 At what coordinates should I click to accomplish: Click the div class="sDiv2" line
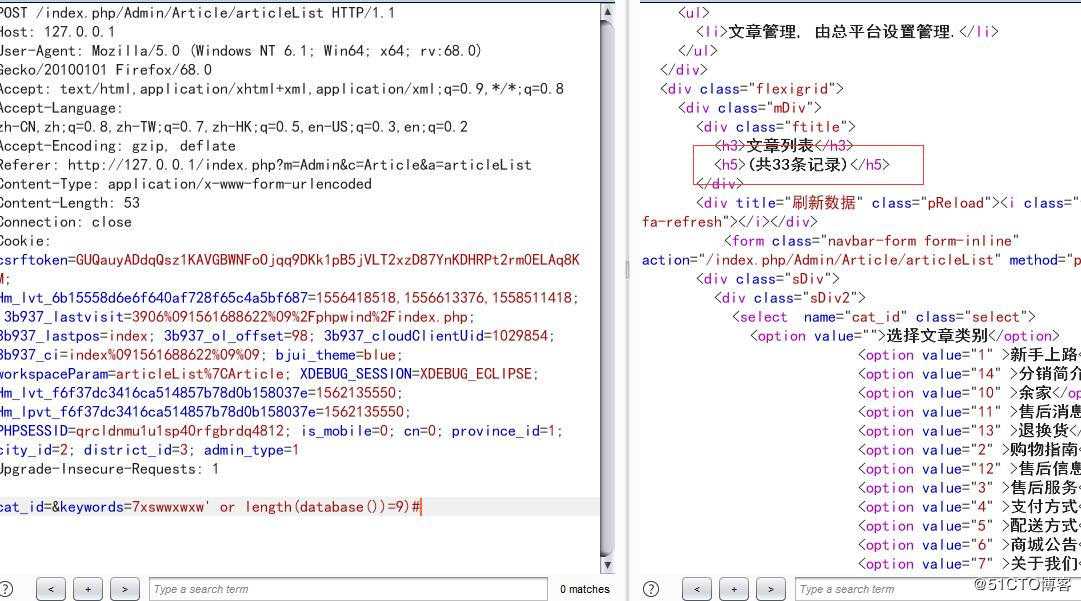pyautogui.click(x=789, y=298)
